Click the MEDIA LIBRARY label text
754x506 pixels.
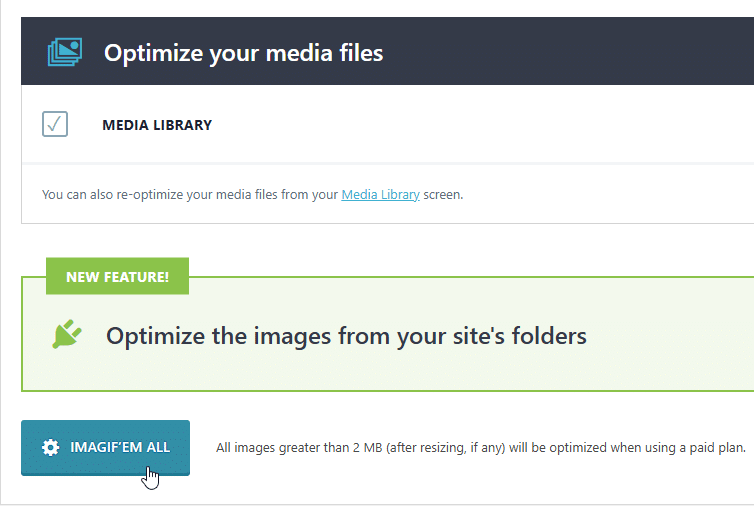coord(157,125)
